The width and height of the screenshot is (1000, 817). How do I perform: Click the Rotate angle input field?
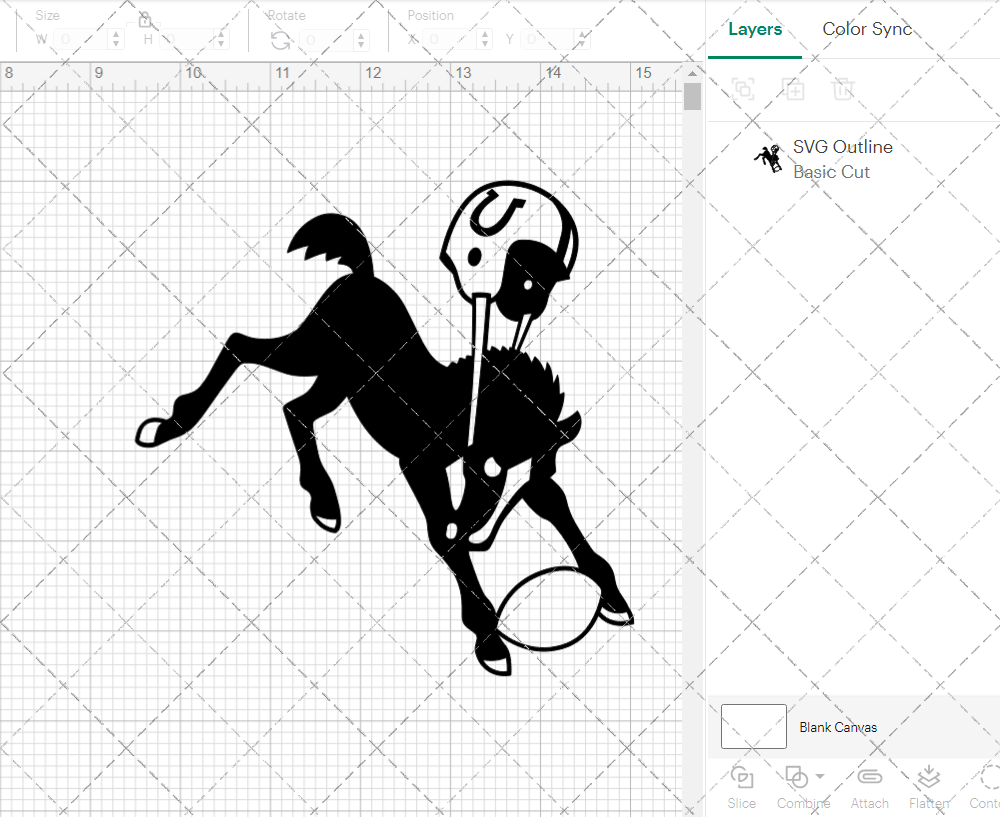327,40
